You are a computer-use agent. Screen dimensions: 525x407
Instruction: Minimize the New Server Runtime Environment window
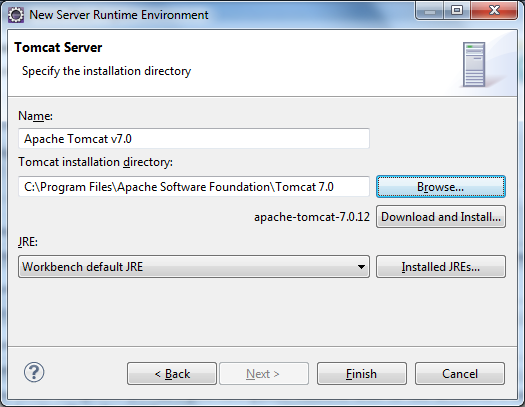[430, 11]
